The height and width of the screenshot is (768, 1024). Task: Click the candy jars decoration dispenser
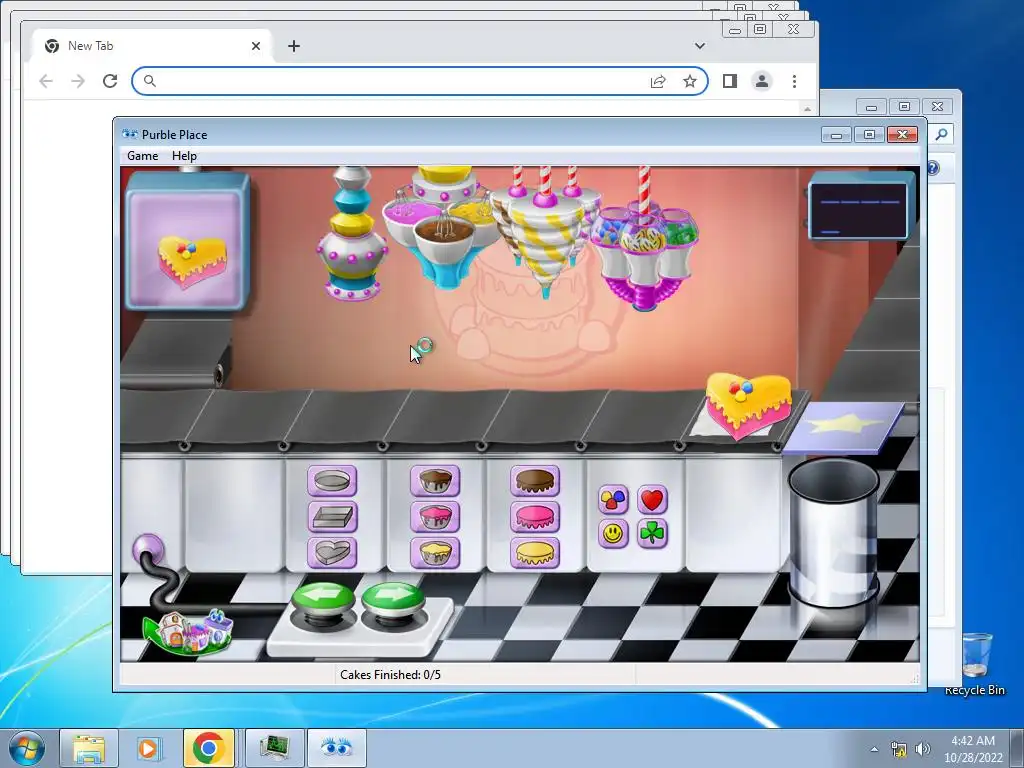point(643,239)
